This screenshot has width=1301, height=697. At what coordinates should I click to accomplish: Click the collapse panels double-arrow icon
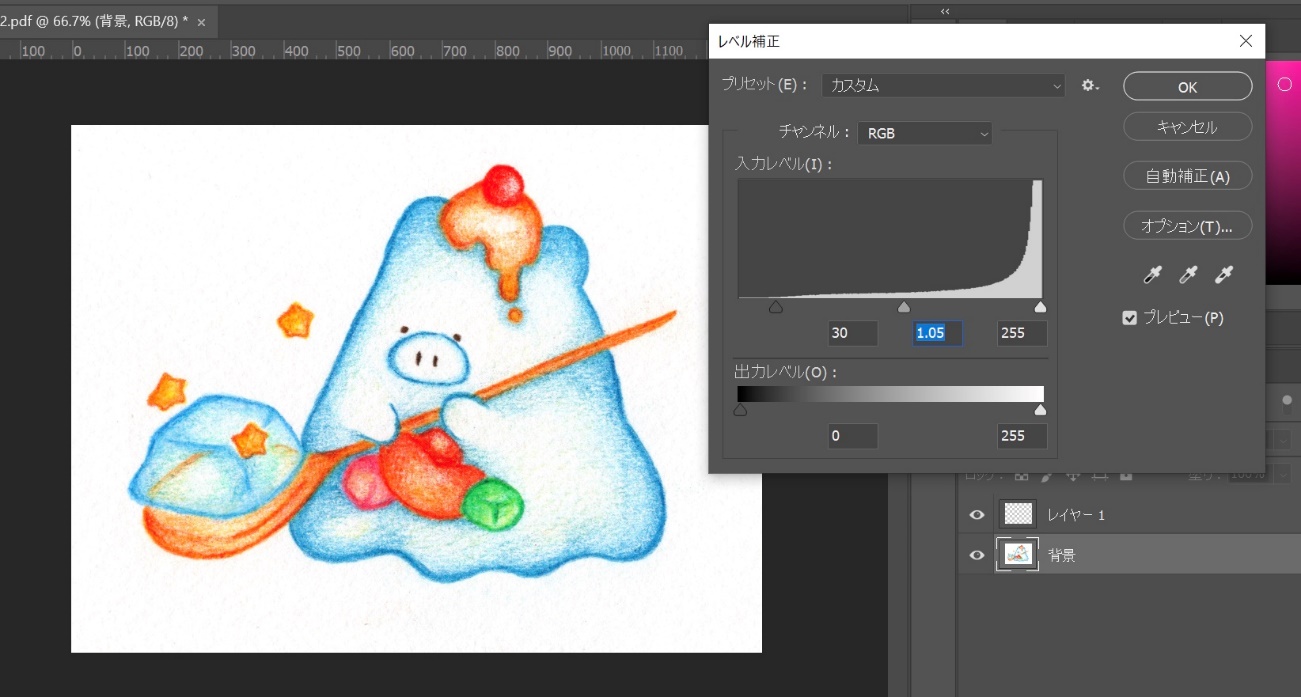pyautogui.click(x=945, y=11)
